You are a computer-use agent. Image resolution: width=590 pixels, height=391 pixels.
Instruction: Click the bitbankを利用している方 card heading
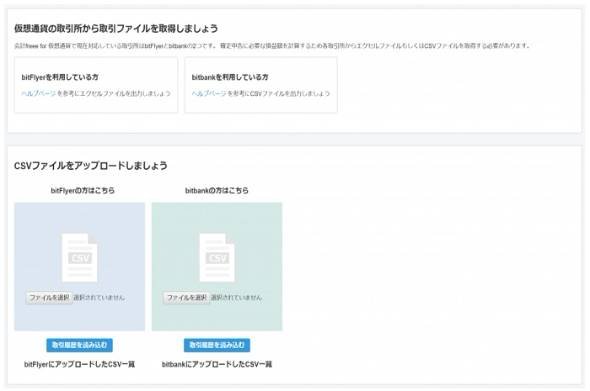(x=230, y=77)
